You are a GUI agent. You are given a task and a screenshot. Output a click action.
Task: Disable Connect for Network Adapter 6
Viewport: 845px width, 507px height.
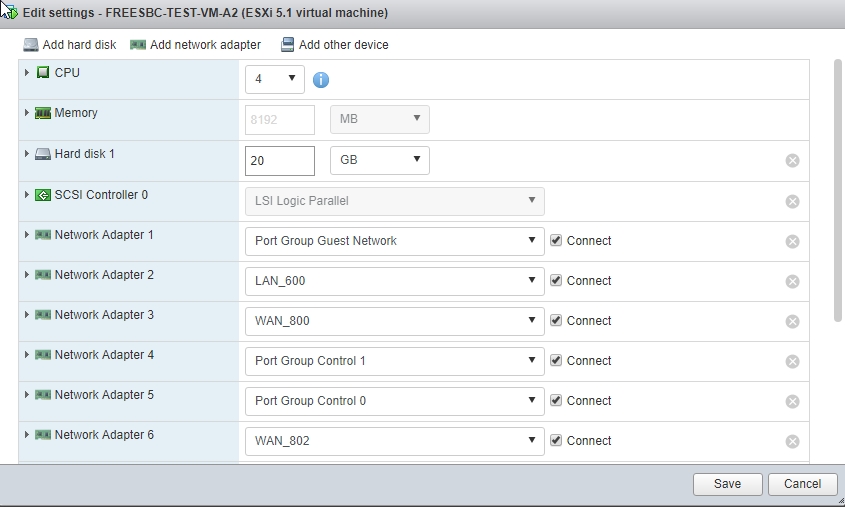[556, 441]
